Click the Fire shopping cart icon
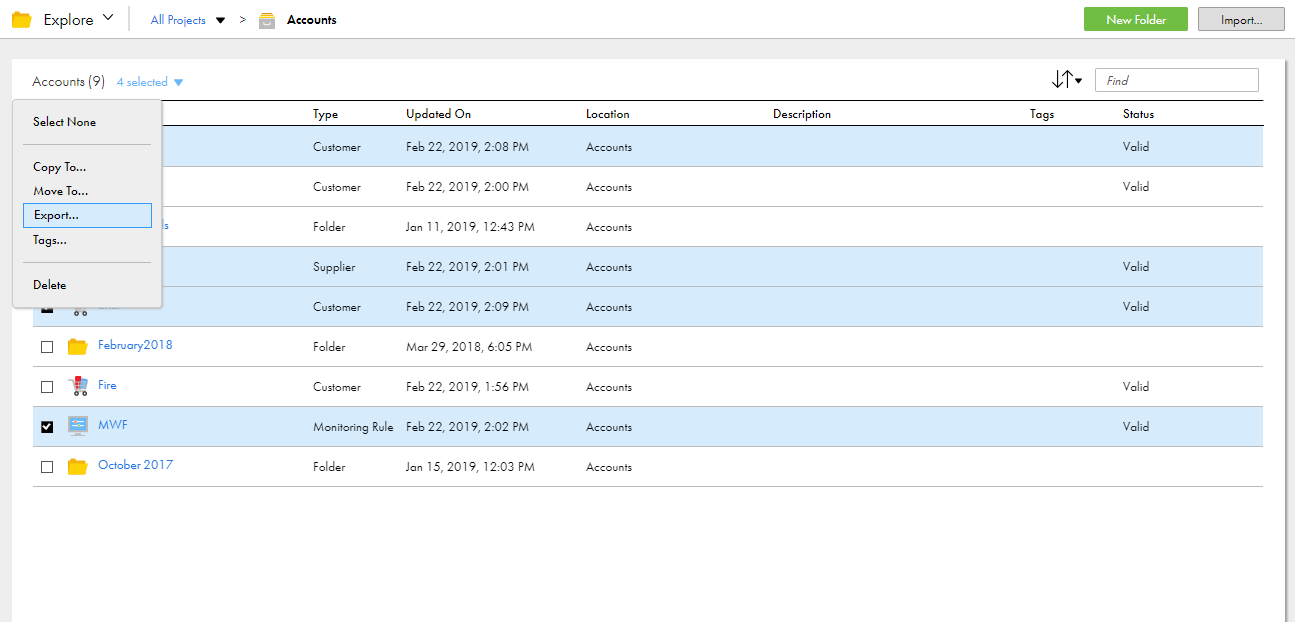This screenshot has width=1295, height=622. pyautogui.click(x=78, y=386)
